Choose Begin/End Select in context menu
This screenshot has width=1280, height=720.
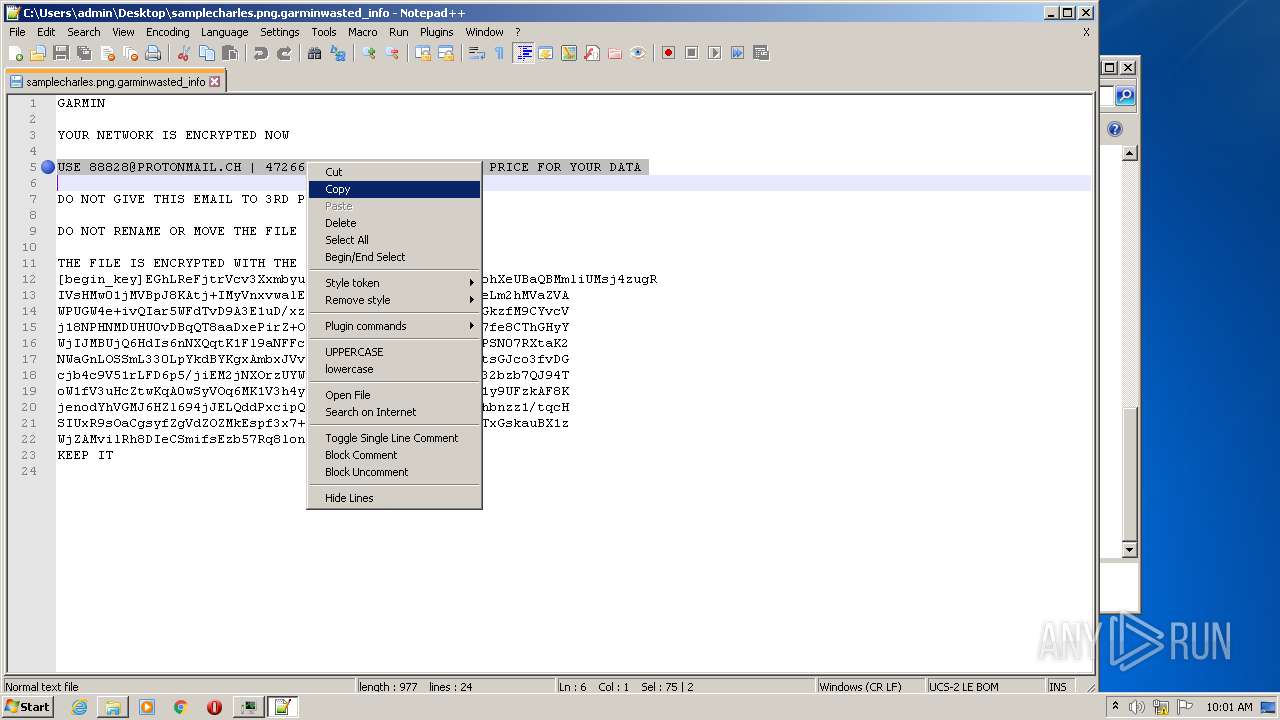pyautogui.click(x=394, y=257)
